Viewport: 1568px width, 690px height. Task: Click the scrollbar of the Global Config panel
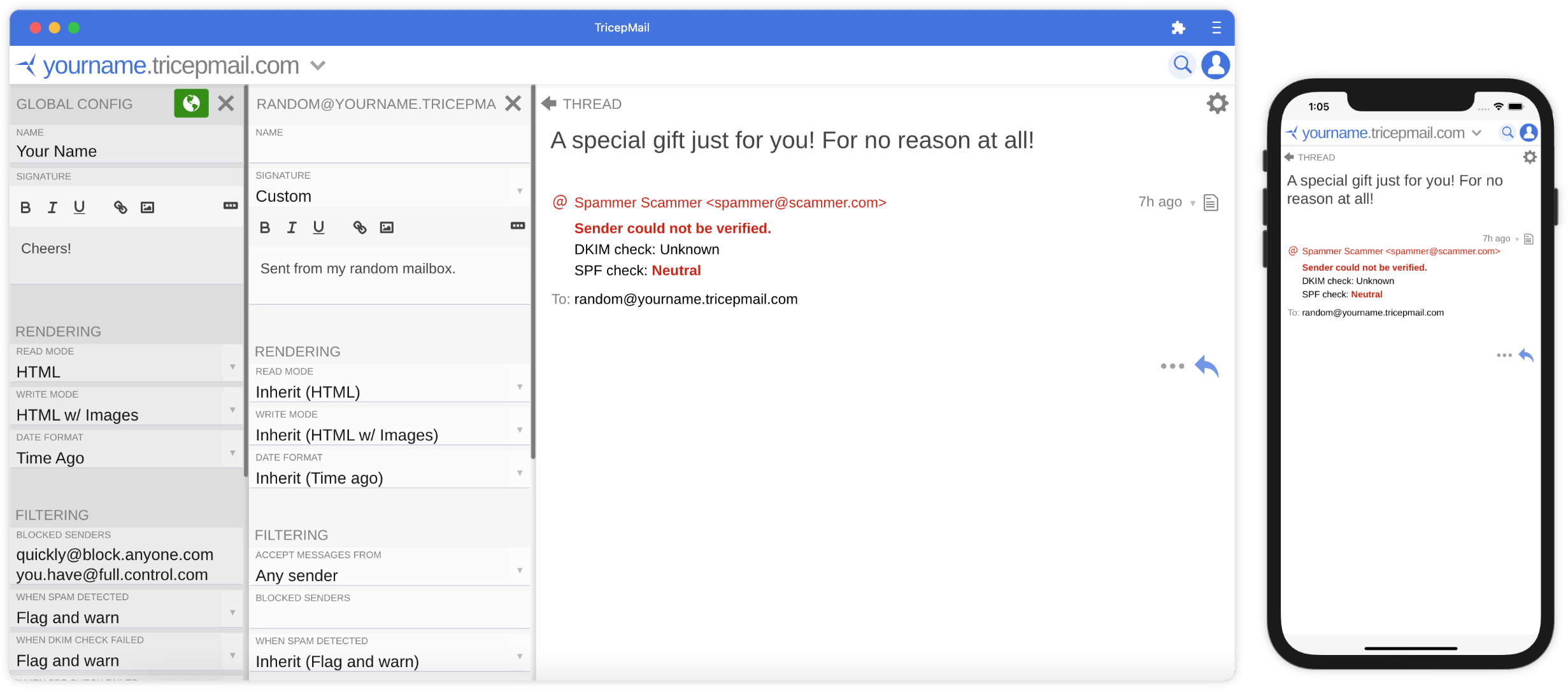(x=245, y=280)
